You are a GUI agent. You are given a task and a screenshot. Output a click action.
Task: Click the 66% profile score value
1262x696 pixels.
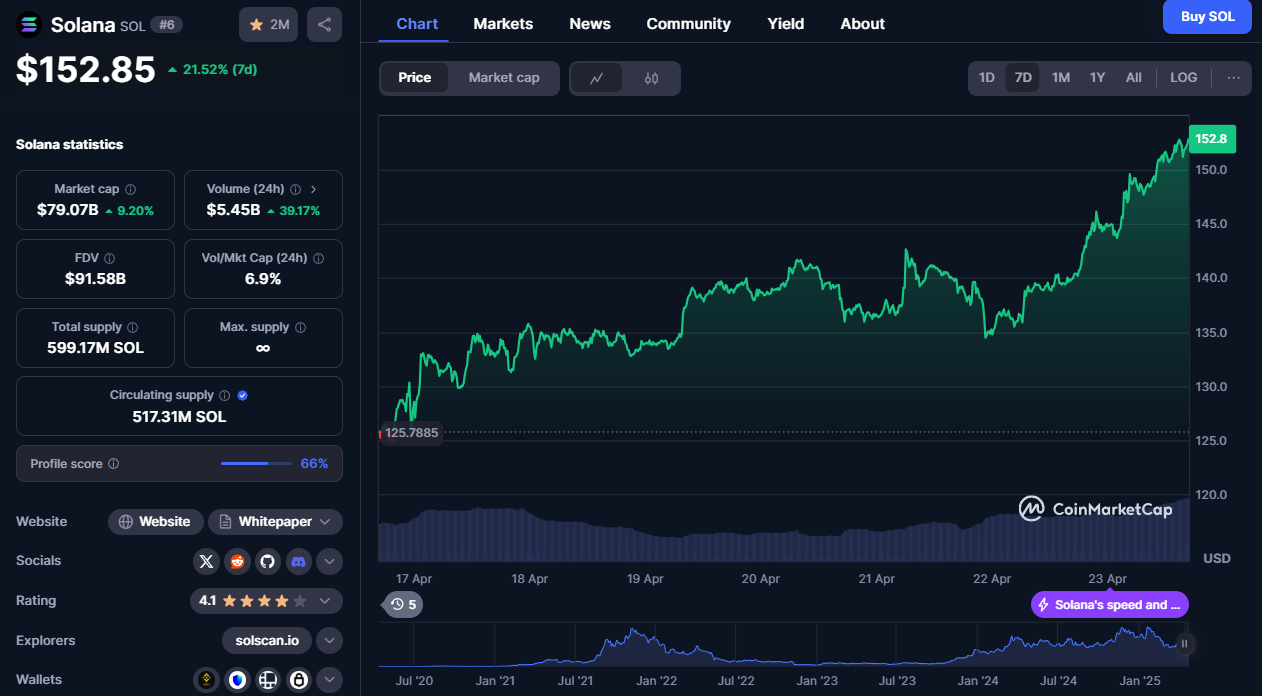314,464
